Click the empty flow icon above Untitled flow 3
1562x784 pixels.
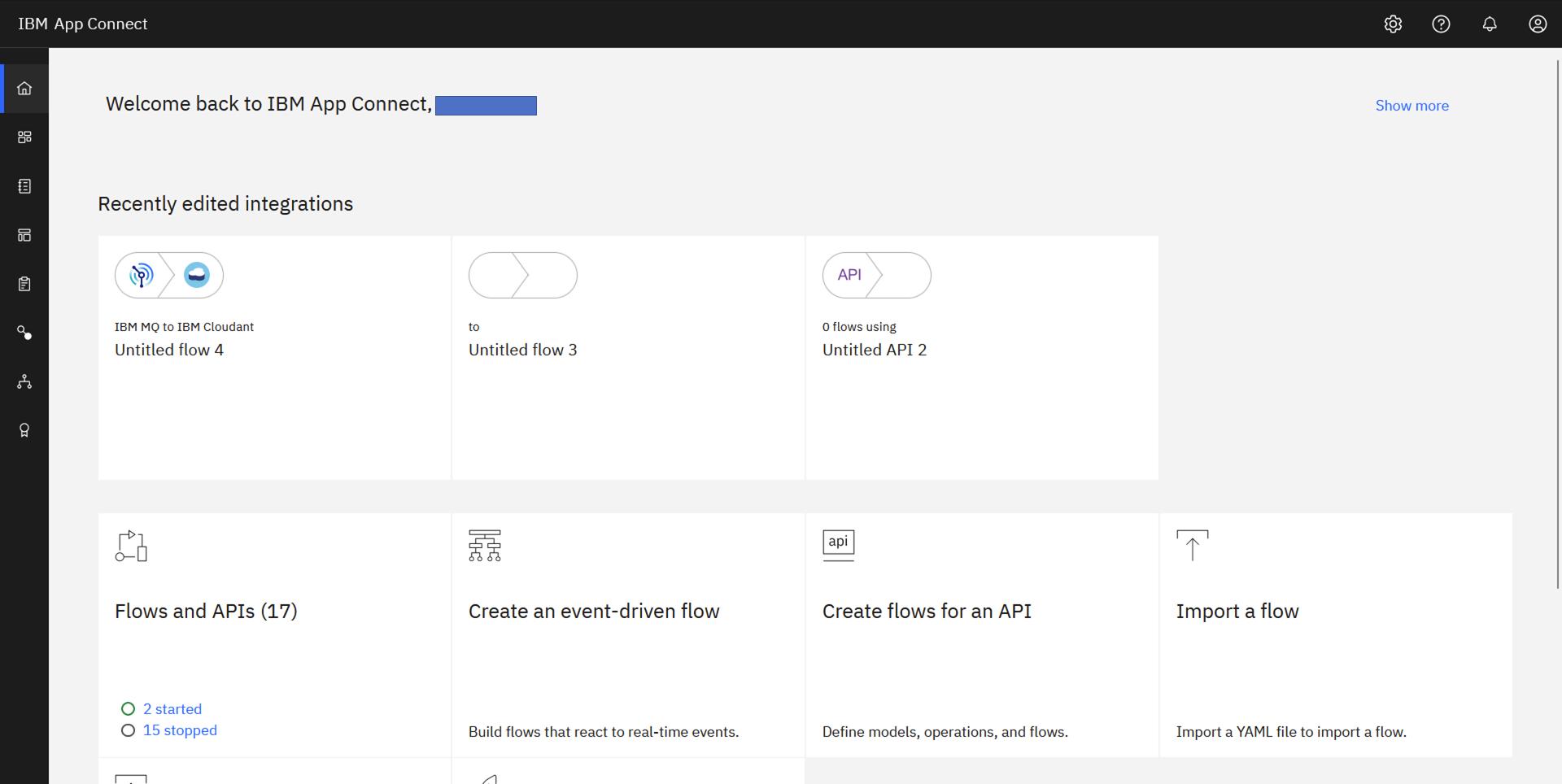pyautogui.click(x=523, y=275)
